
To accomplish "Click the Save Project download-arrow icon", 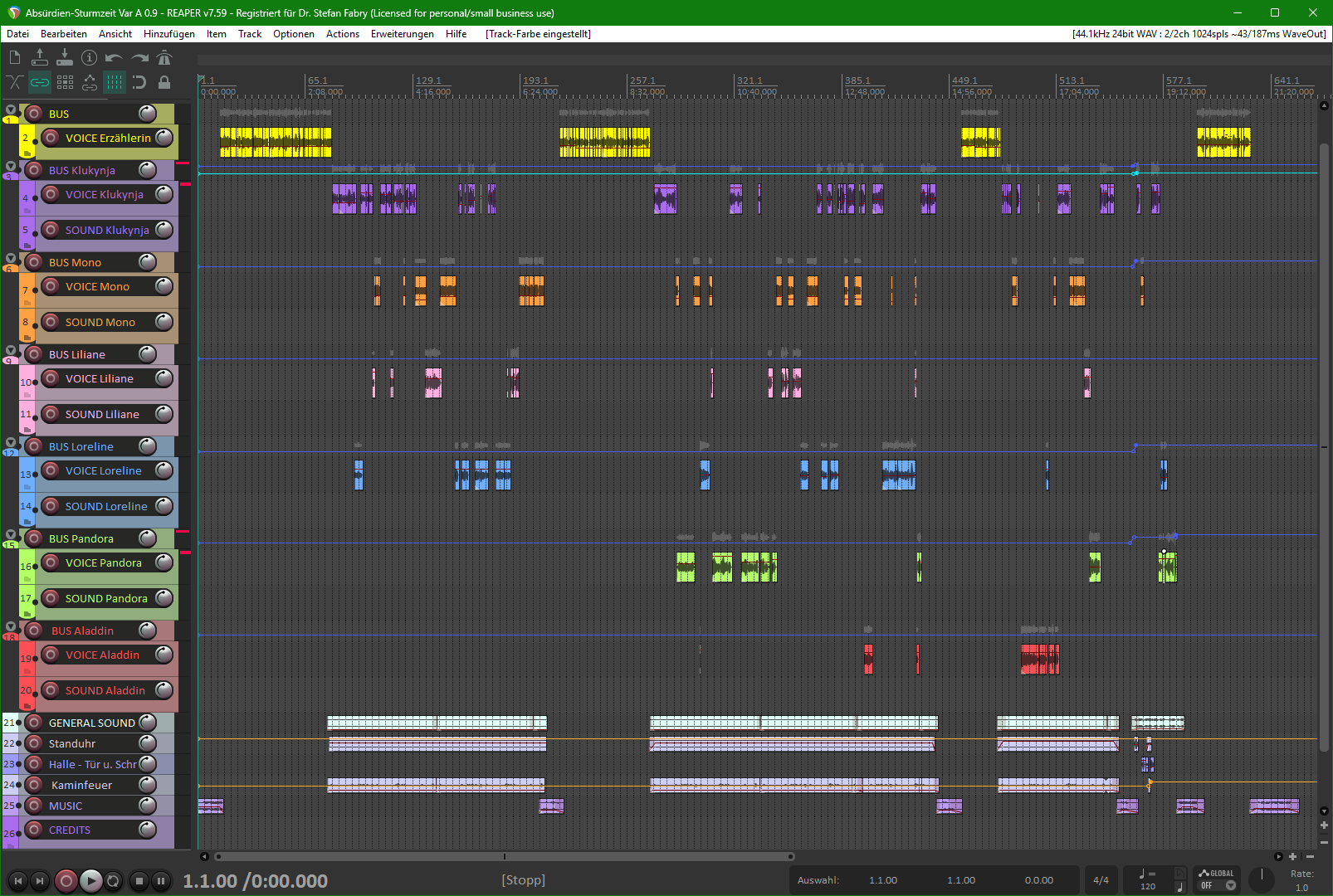I will click(64, 57).
